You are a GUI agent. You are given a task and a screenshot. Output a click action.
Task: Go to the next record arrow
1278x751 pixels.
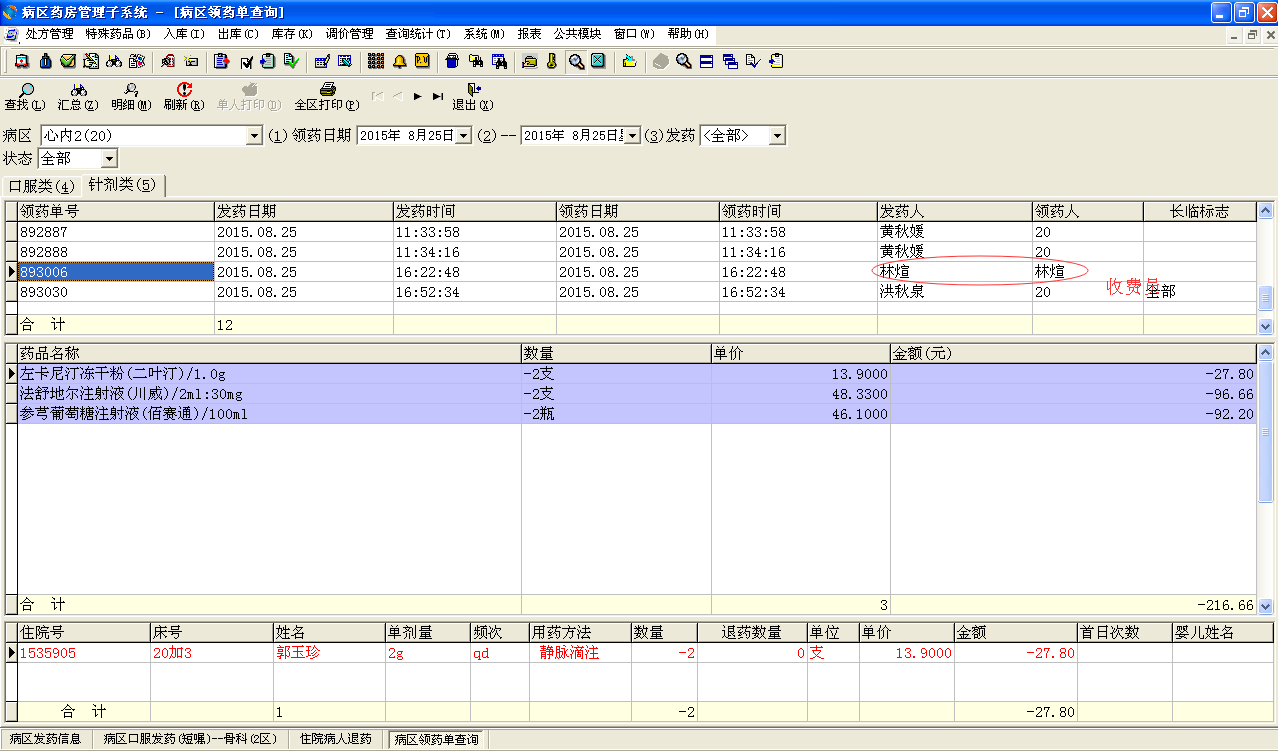coord(417,96)
